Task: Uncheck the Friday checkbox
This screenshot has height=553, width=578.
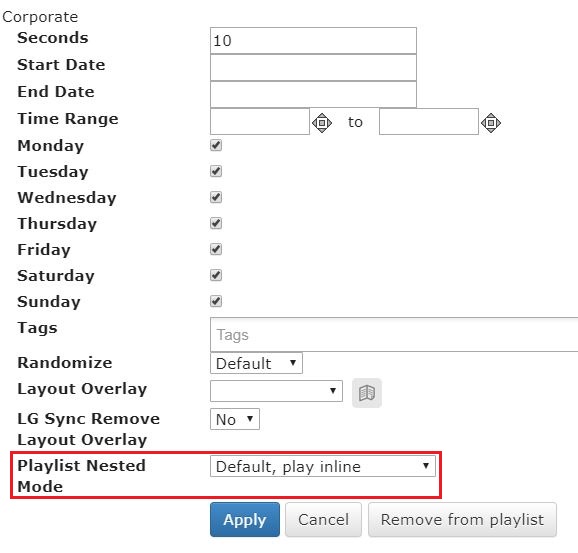Action: pyautogui.click(x=216, y=249)
